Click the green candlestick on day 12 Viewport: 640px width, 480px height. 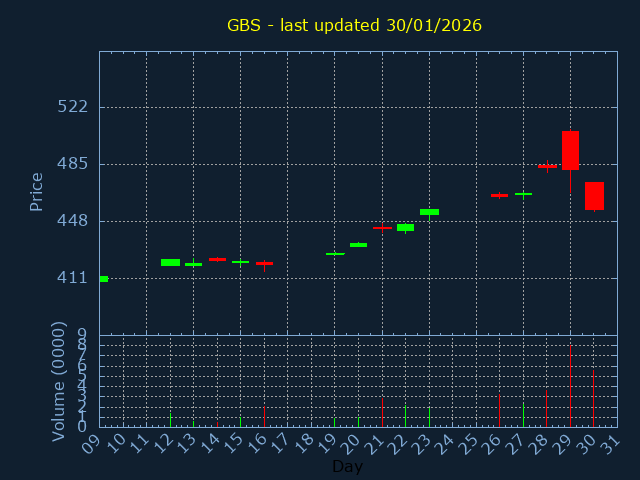point(170,262)
